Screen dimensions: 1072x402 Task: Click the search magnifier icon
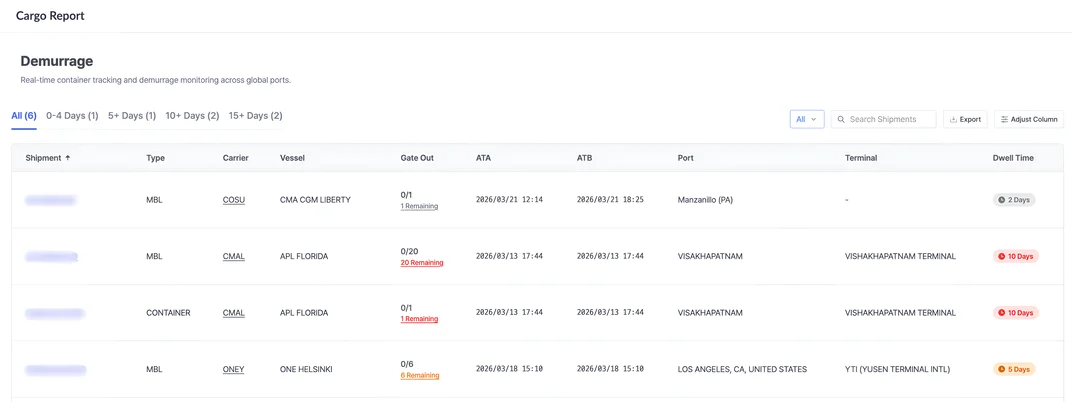click(x=842, y=119)
